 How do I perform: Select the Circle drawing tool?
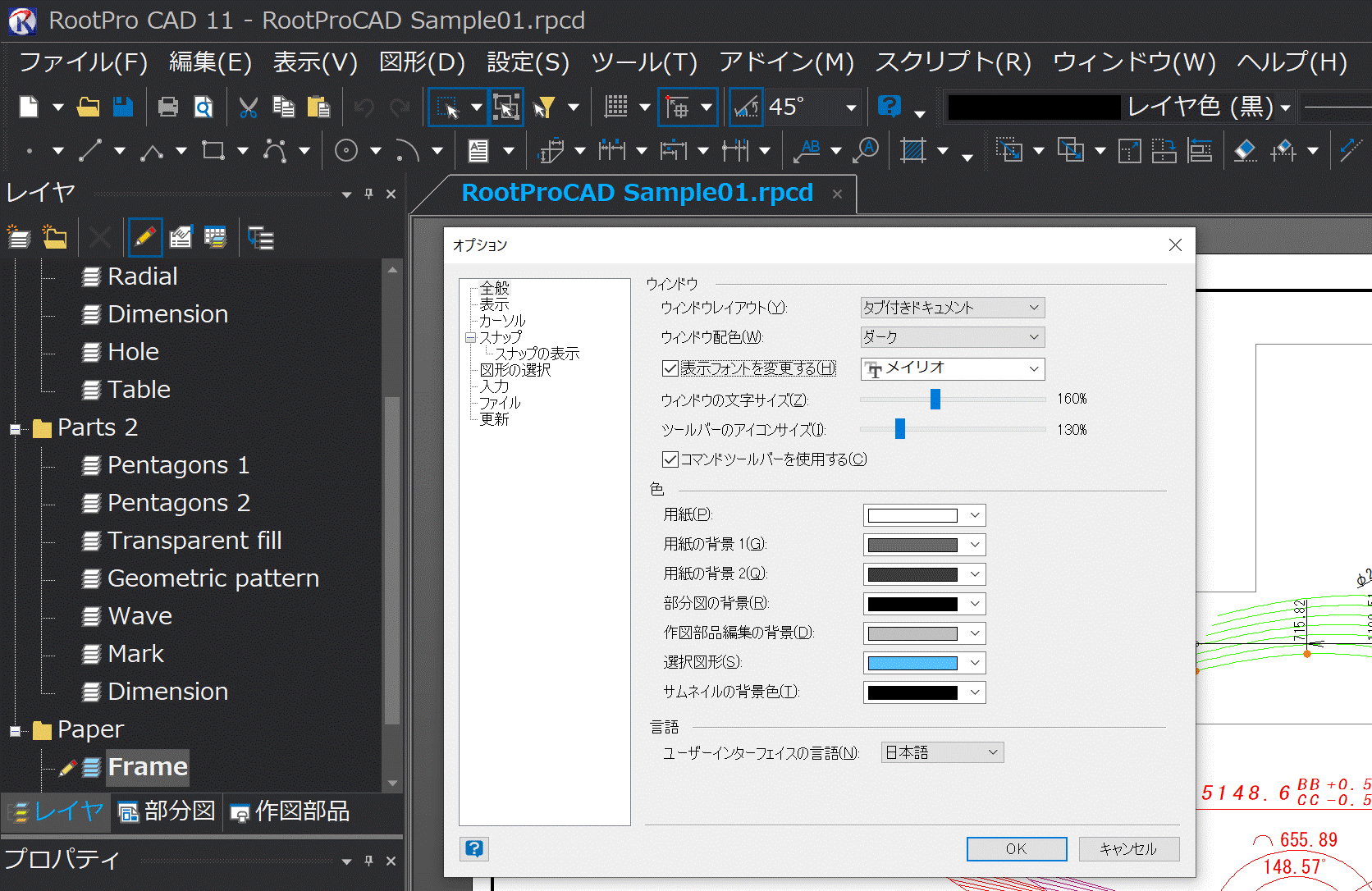[346, 150]
